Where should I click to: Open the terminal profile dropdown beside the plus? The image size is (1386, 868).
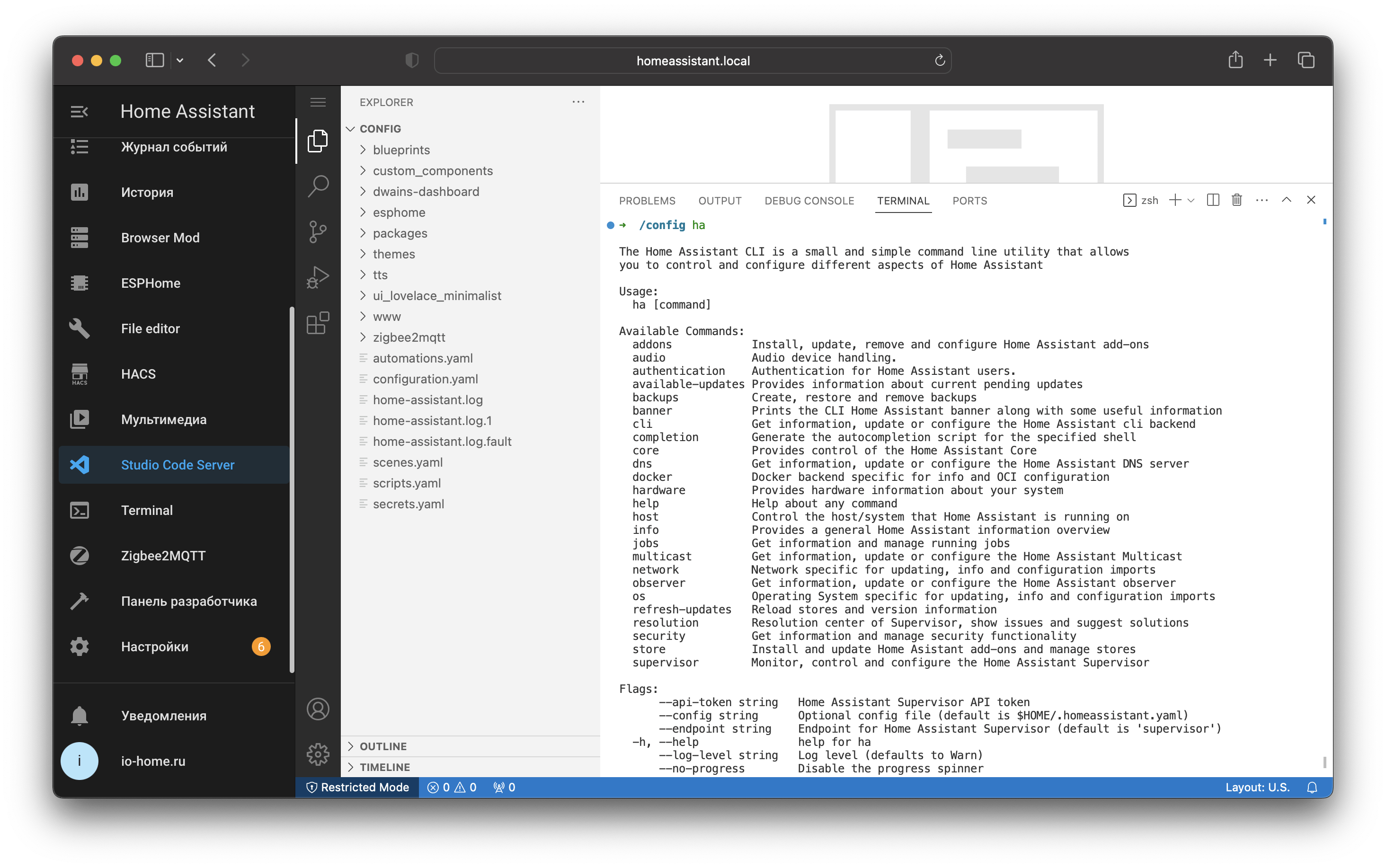[1191, 200]
